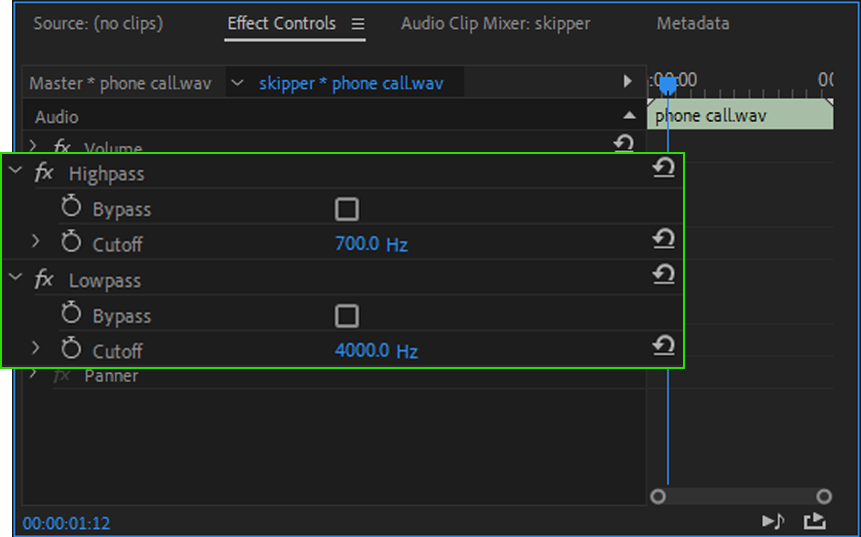Click the blue playhead in mini timeline
Viewport: 861px width, 537px height.
pyautogui.click(x=667, y=86)
